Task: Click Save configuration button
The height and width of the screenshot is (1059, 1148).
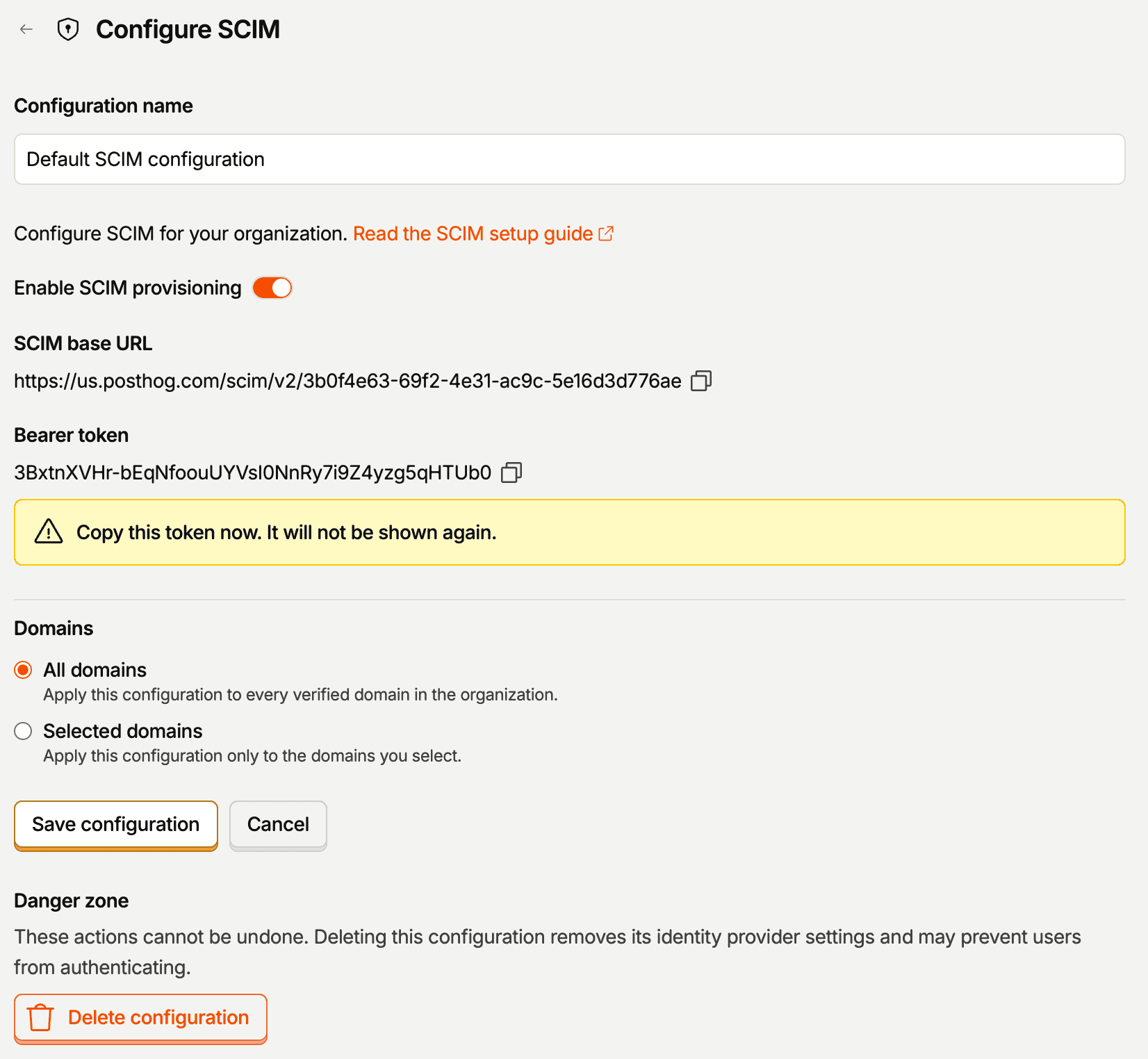Action: (x=116, y=824)
